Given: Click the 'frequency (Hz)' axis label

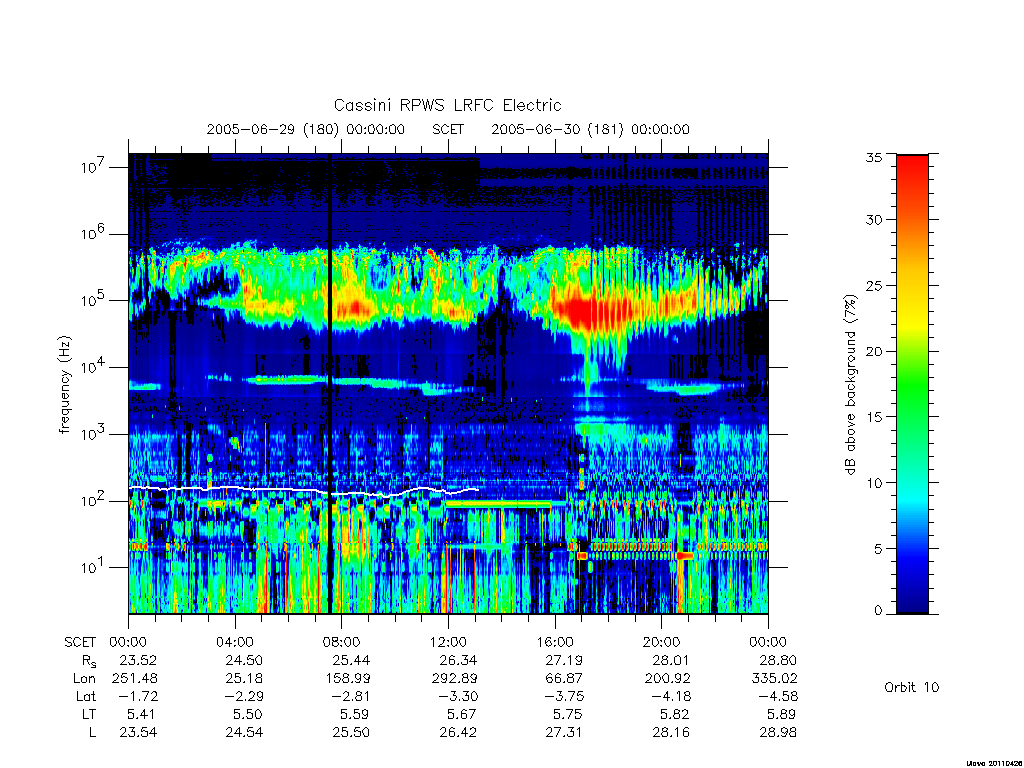Looking at the screenshot, I should [x=65, y=385].
